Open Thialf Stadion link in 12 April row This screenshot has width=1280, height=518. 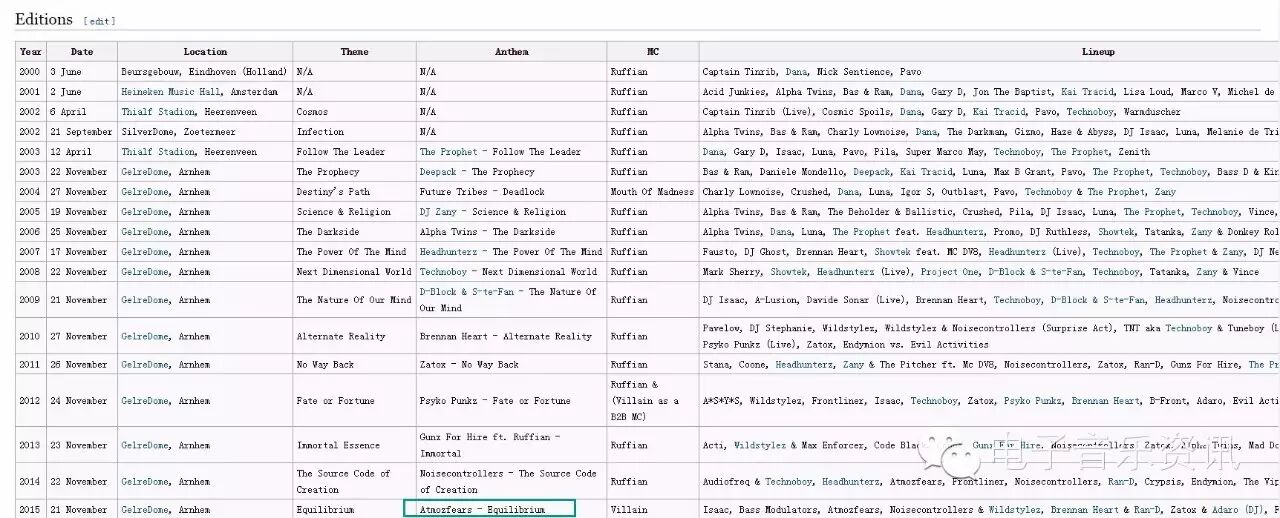click(158, 152)
